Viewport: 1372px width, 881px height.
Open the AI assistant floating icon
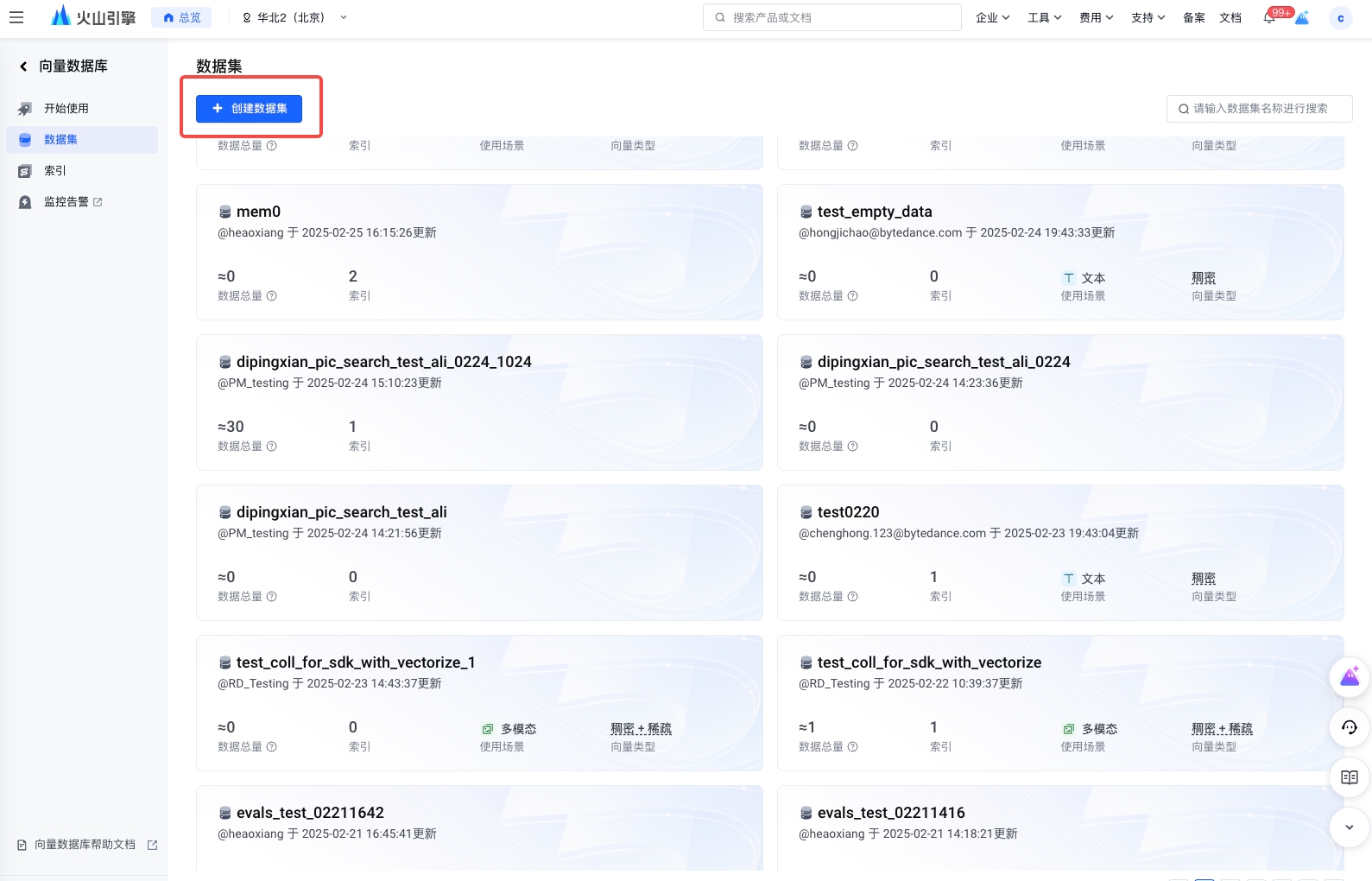coord(1349,678)
